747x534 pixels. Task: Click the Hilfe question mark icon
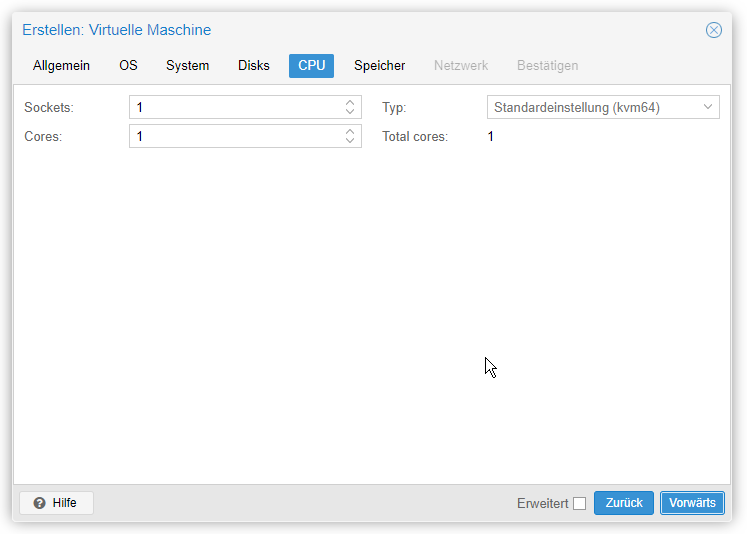click(x=40, y=503)
